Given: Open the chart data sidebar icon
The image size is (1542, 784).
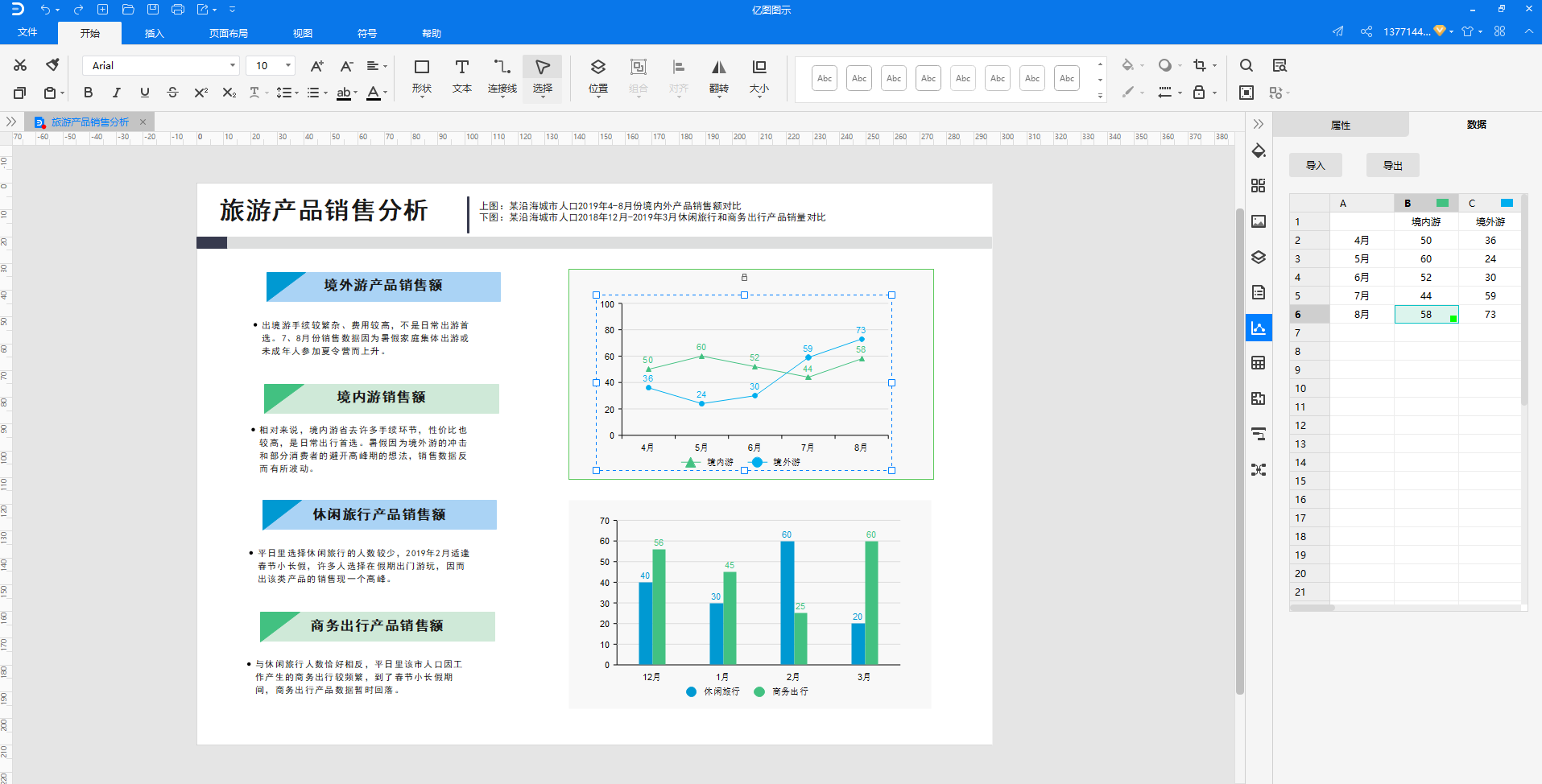Looking at the screenshot, I should [x=1259, y=328].
